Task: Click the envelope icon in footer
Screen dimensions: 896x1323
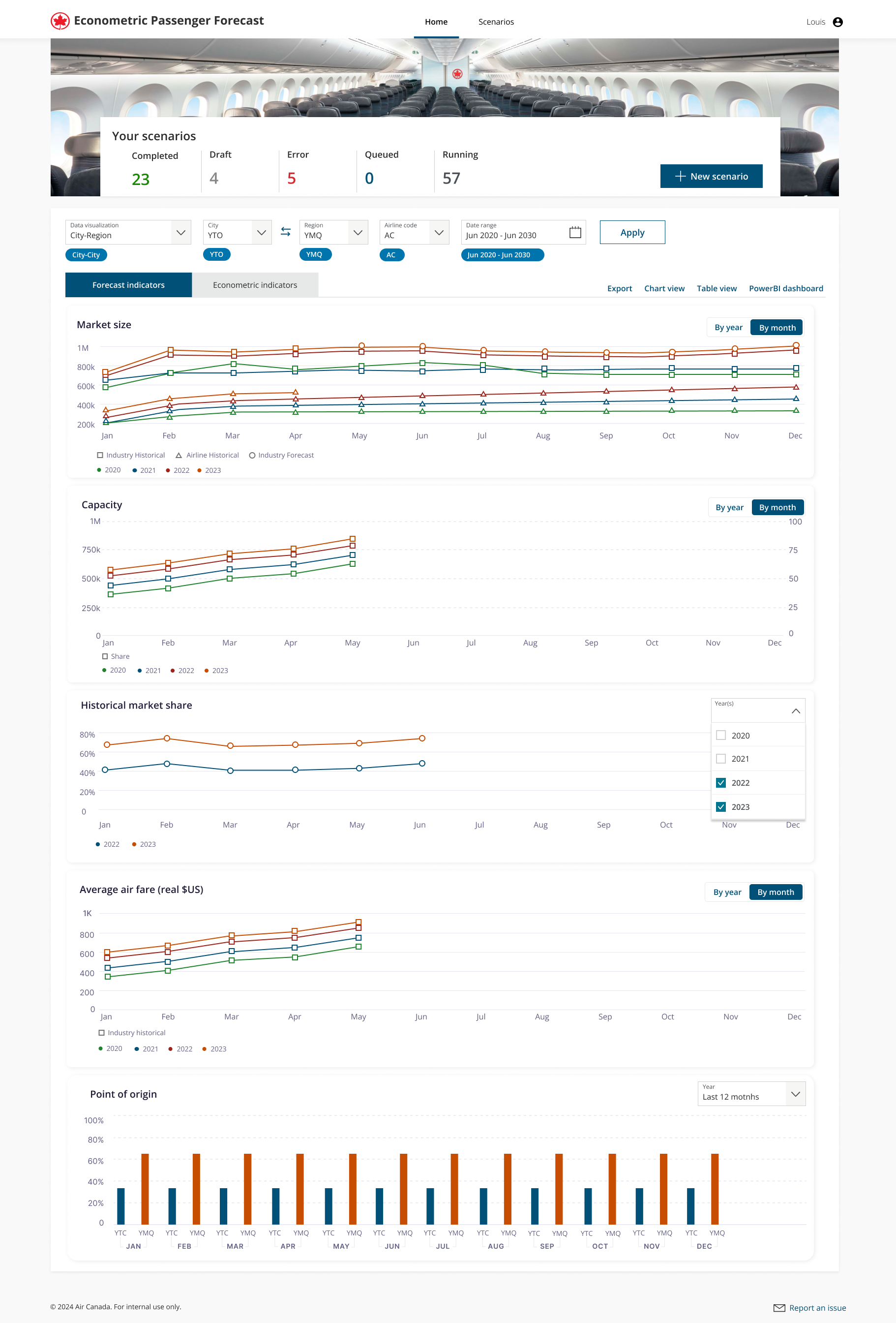Action: click(x=779, y=1308)
